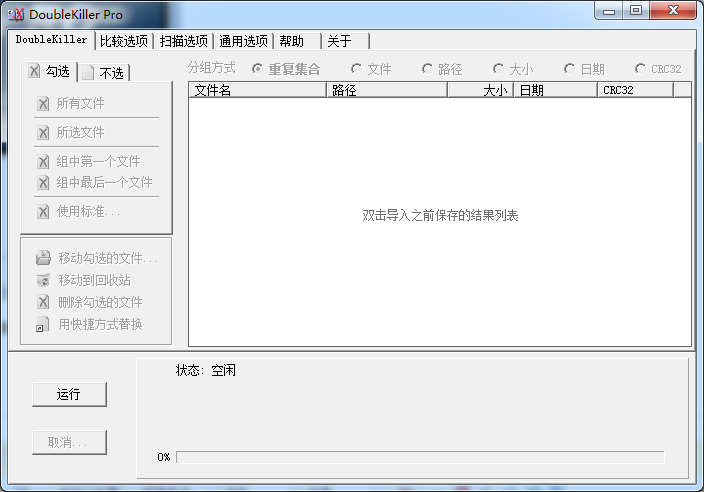The height and width of the screenshot is (492, 704).
Task: Close the DoubleKiller Pro window
Action: (x=673, y=11)
